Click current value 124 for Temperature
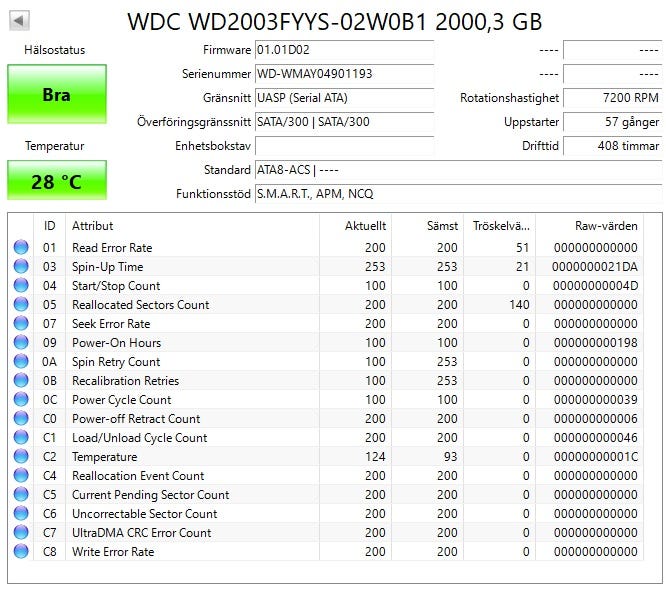 click(x=375, y=457)
